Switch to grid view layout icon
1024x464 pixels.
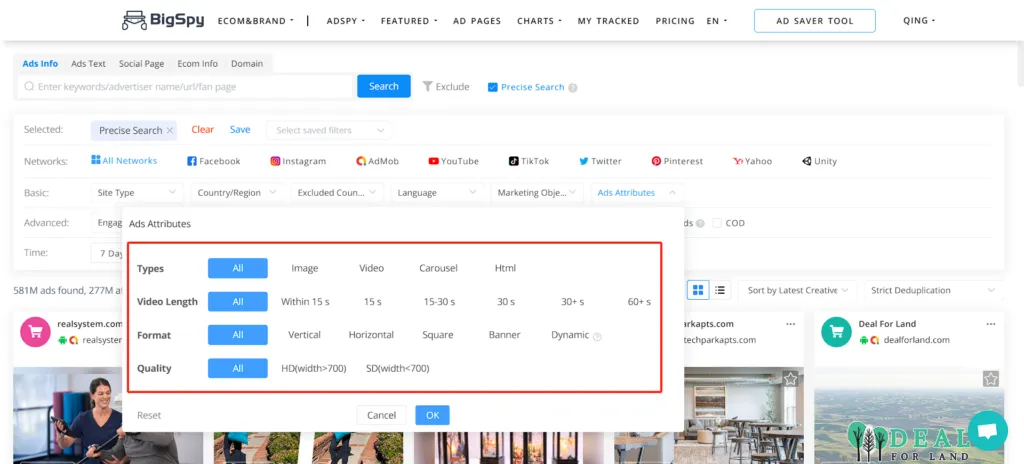click(x=698, y=290)
